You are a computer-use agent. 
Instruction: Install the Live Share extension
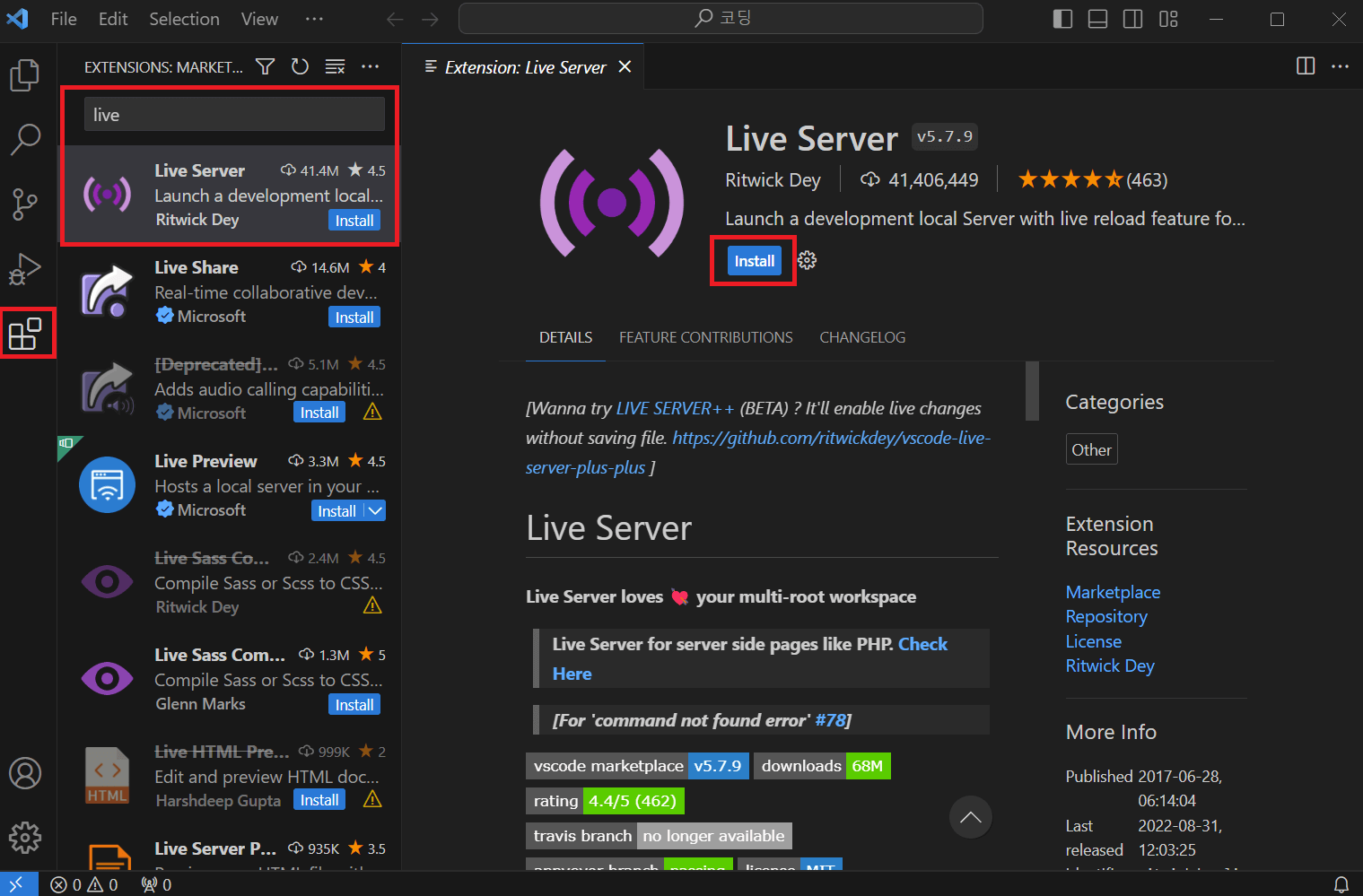(354, 318)
